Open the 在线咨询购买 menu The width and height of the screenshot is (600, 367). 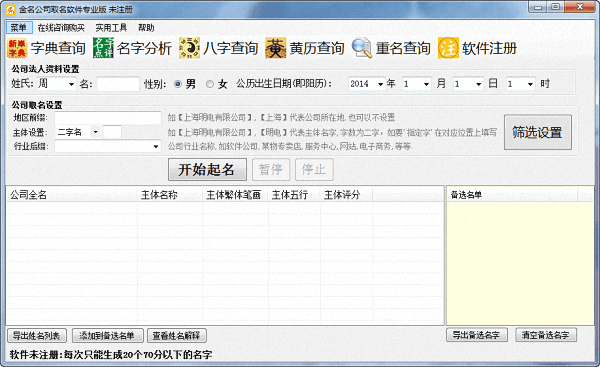61,28
